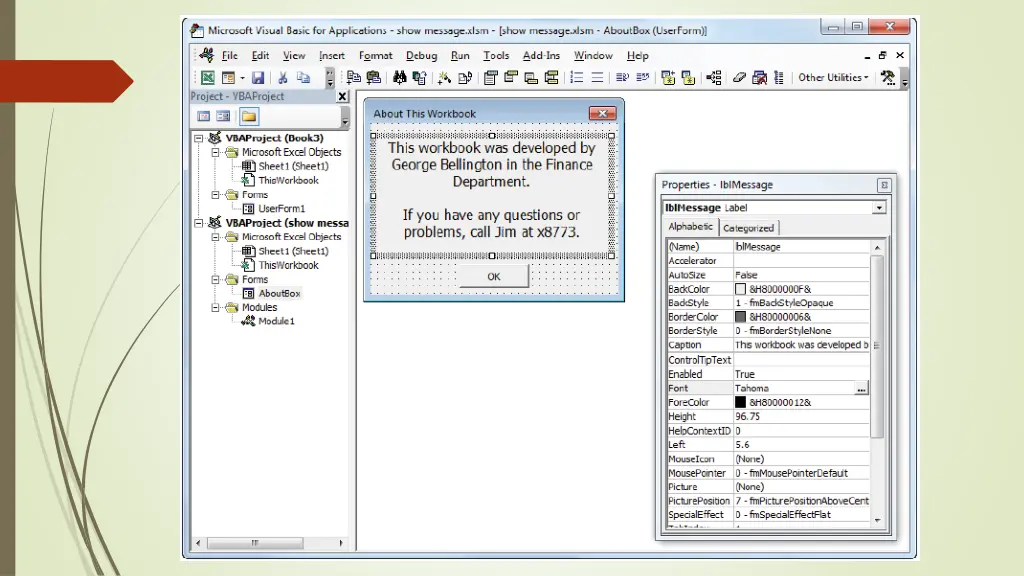Open the Debug menu
The height and width of the screenshot is (576, 1024).
pos(421,56)
